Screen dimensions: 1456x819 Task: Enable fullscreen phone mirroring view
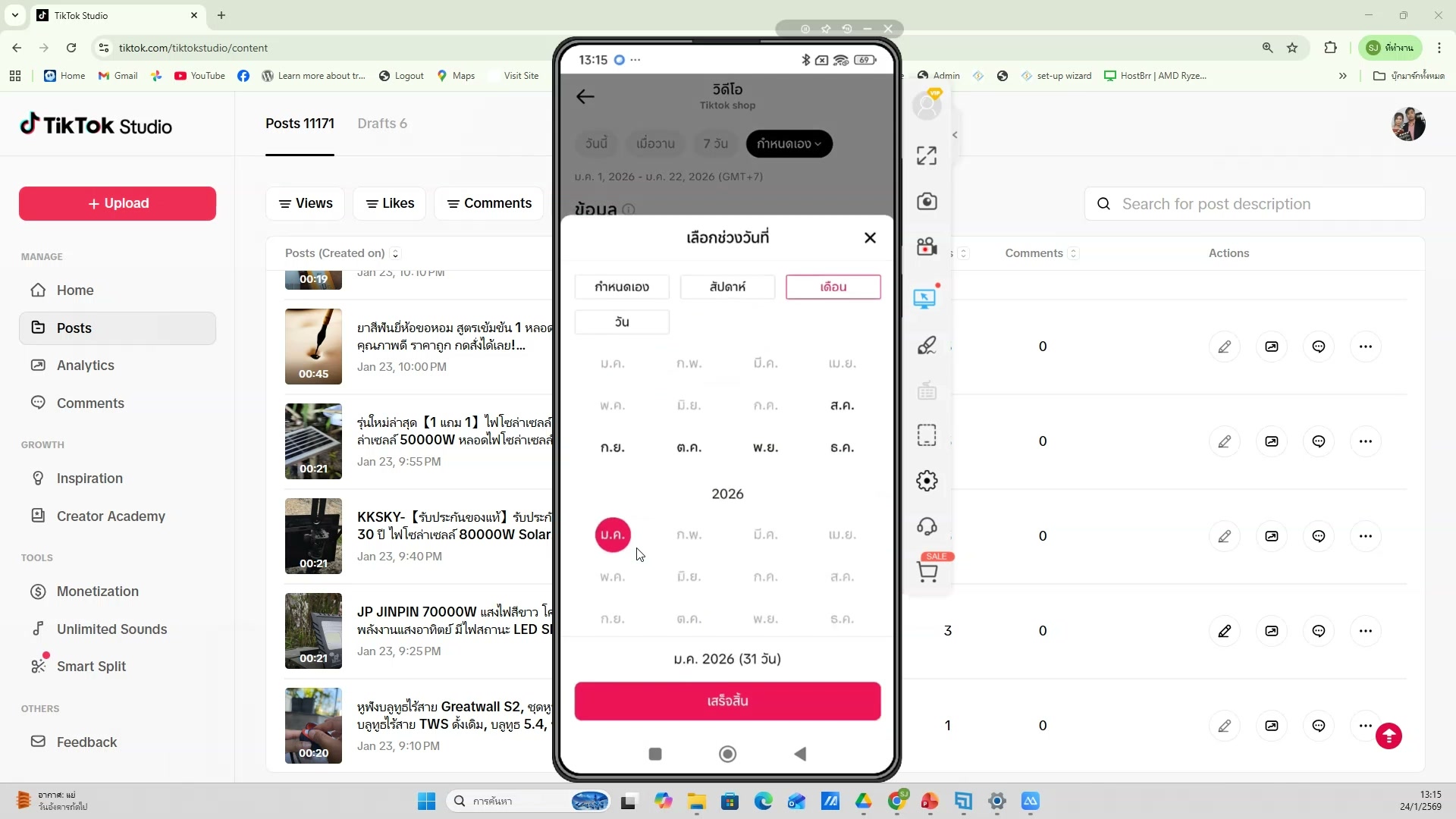coord(927,155)
